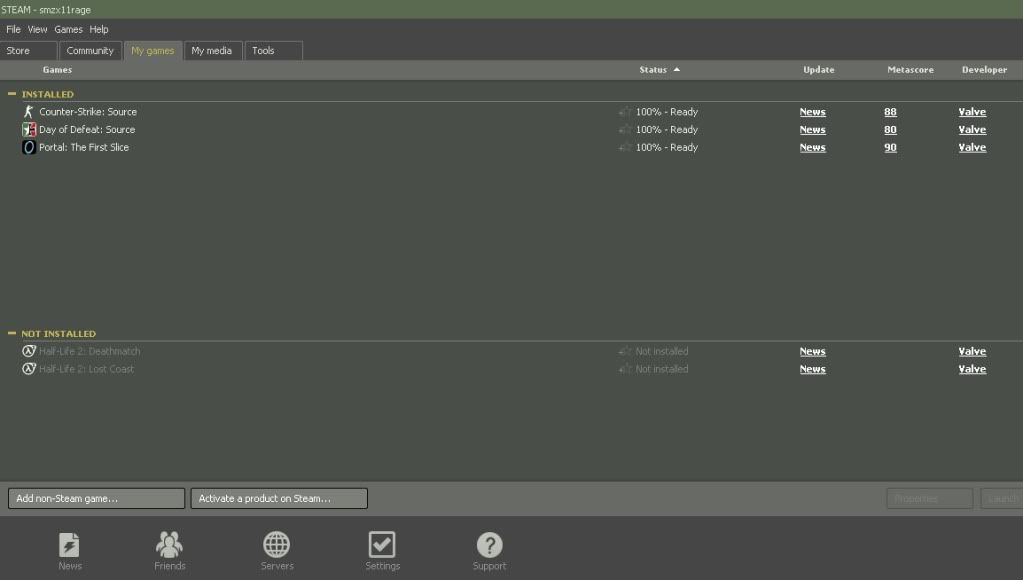Open Metascore 90 link for Portal
This screenshot has width=1023, height=580.
click(891, 147)
